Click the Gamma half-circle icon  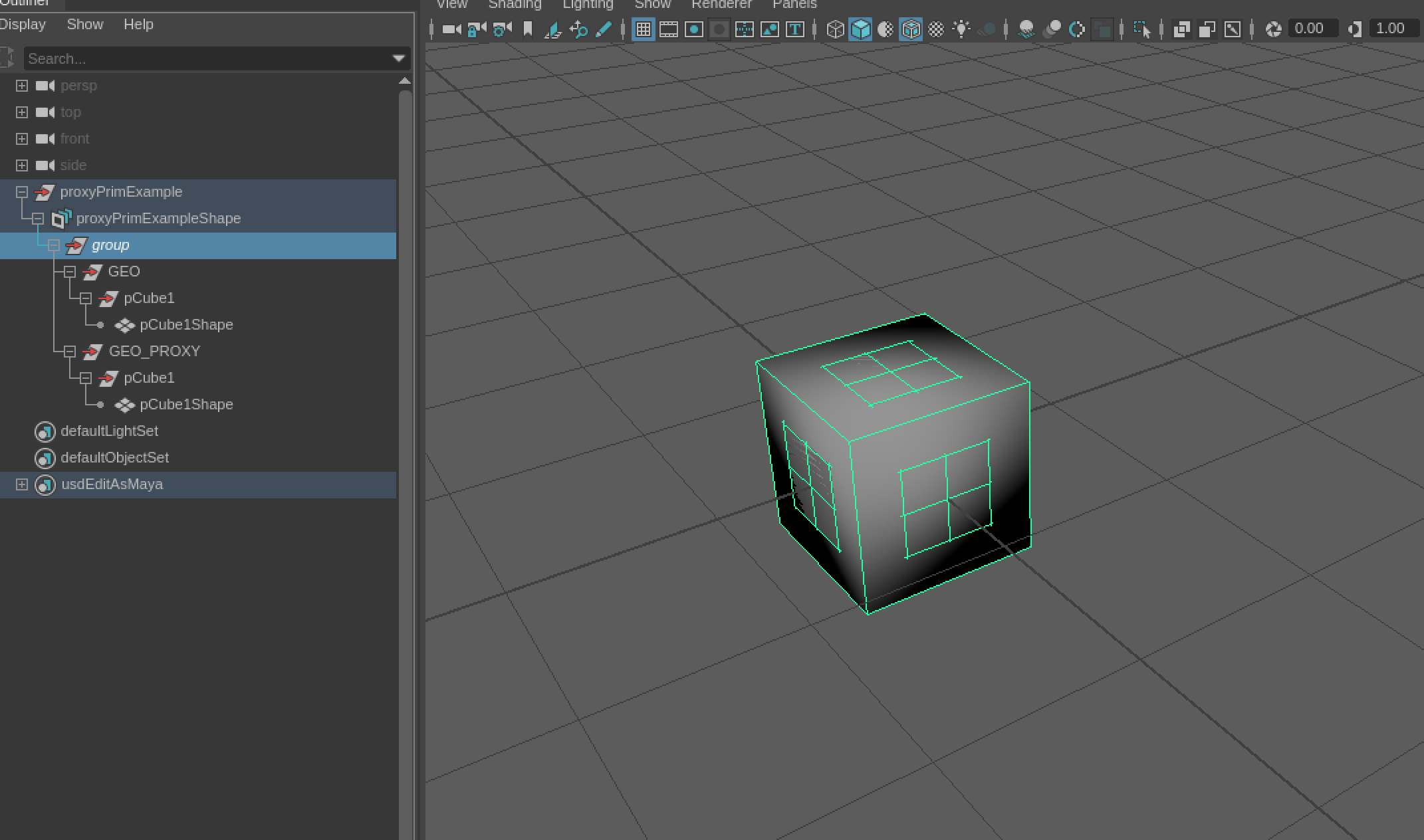pos(1354,29)
